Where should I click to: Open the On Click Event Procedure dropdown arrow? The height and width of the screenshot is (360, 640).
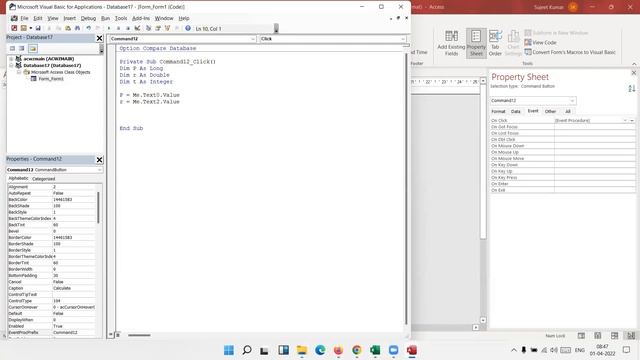(x=624, y=121)
